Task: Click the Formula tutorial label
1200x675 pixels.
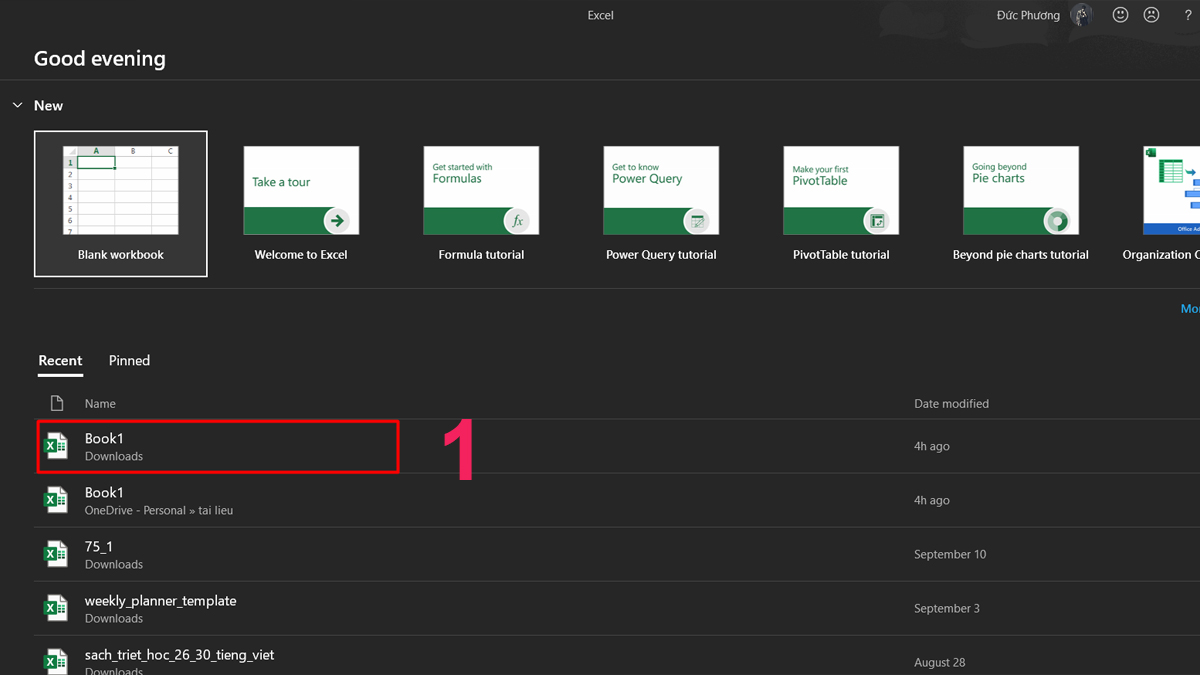Action: pos(481,255)
